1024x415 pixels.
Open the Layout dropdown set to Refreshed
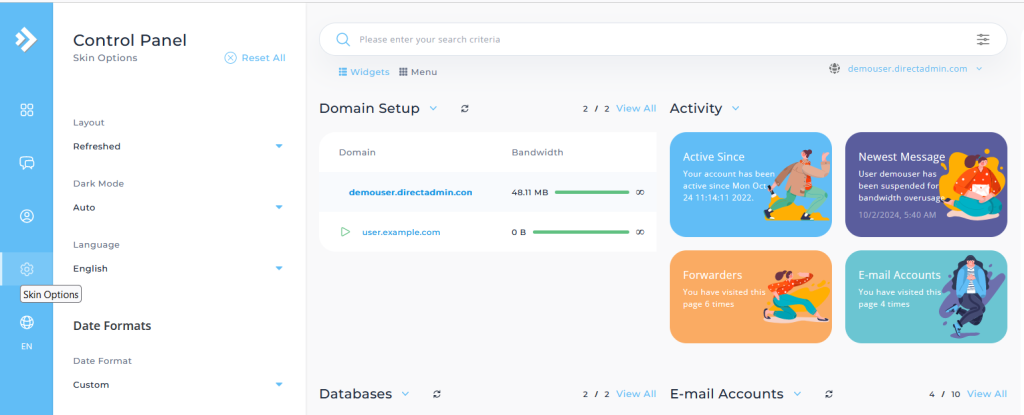coord(178,146)
